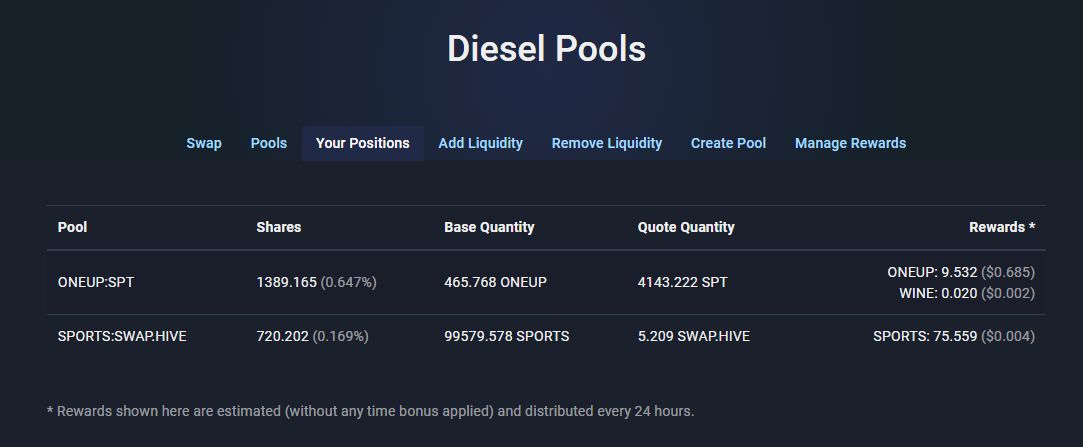
Task: Open the Swap tab
Action: tap(204, 143)
